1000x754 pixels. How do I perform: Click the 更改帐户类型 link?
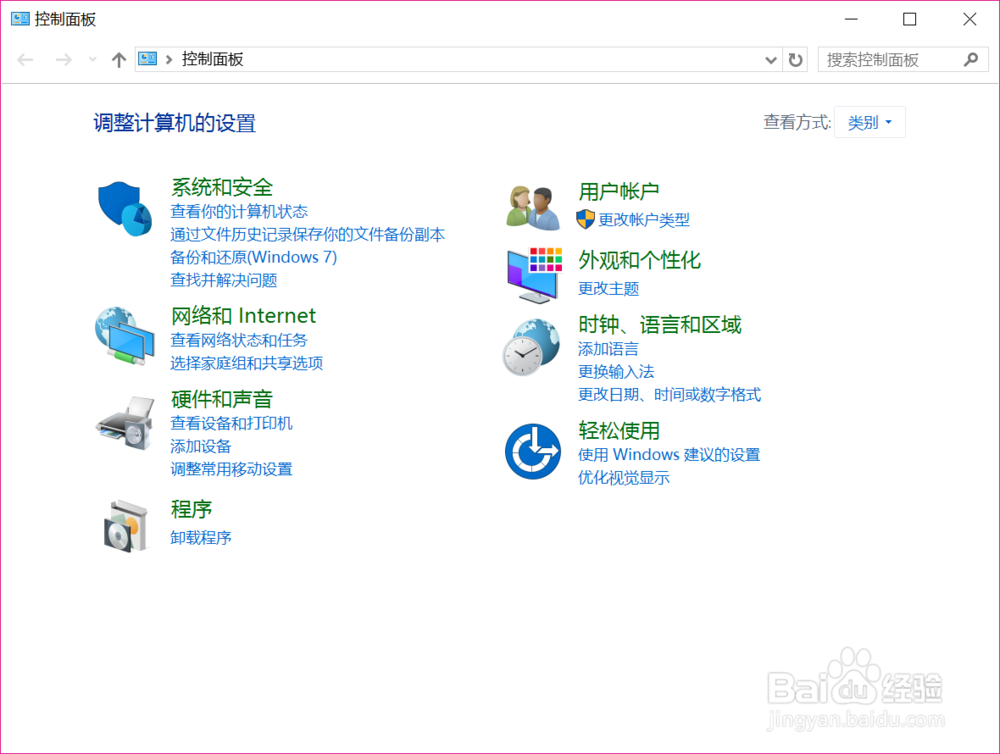click(x=644, y=220)
